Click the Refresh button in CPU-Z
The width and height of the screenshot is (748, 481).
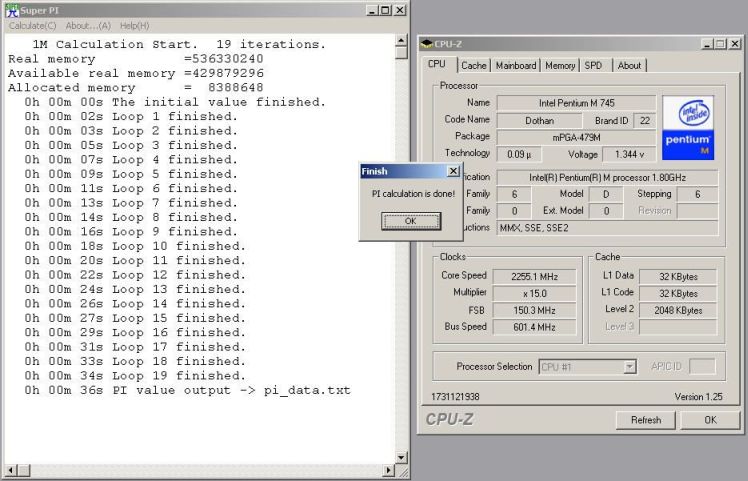pos(646,420)
